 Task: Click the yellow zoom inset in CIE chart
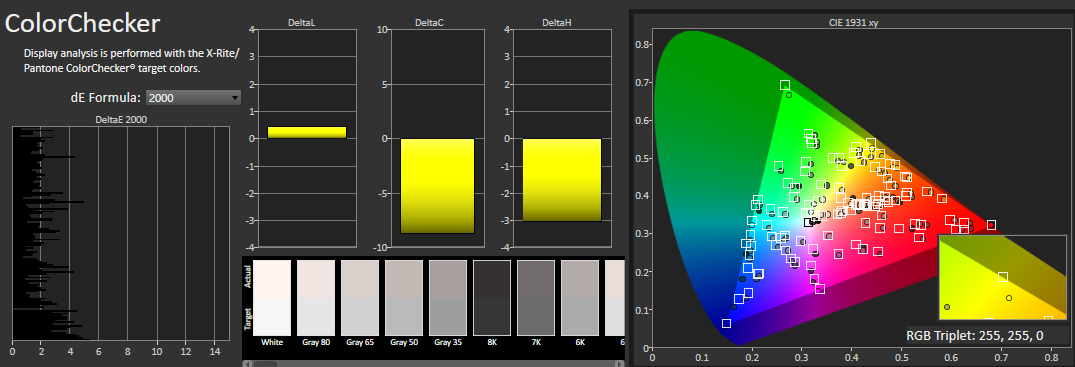1002,277
